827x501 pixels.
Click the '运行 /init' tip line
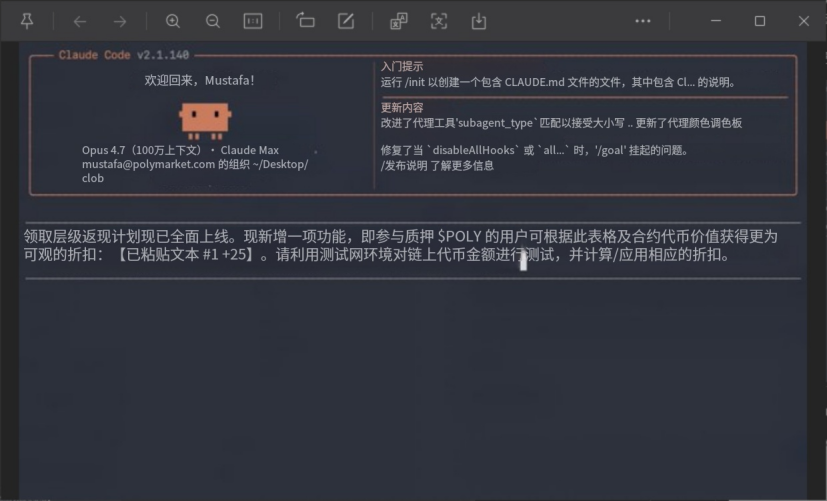[x=558, y=82]
